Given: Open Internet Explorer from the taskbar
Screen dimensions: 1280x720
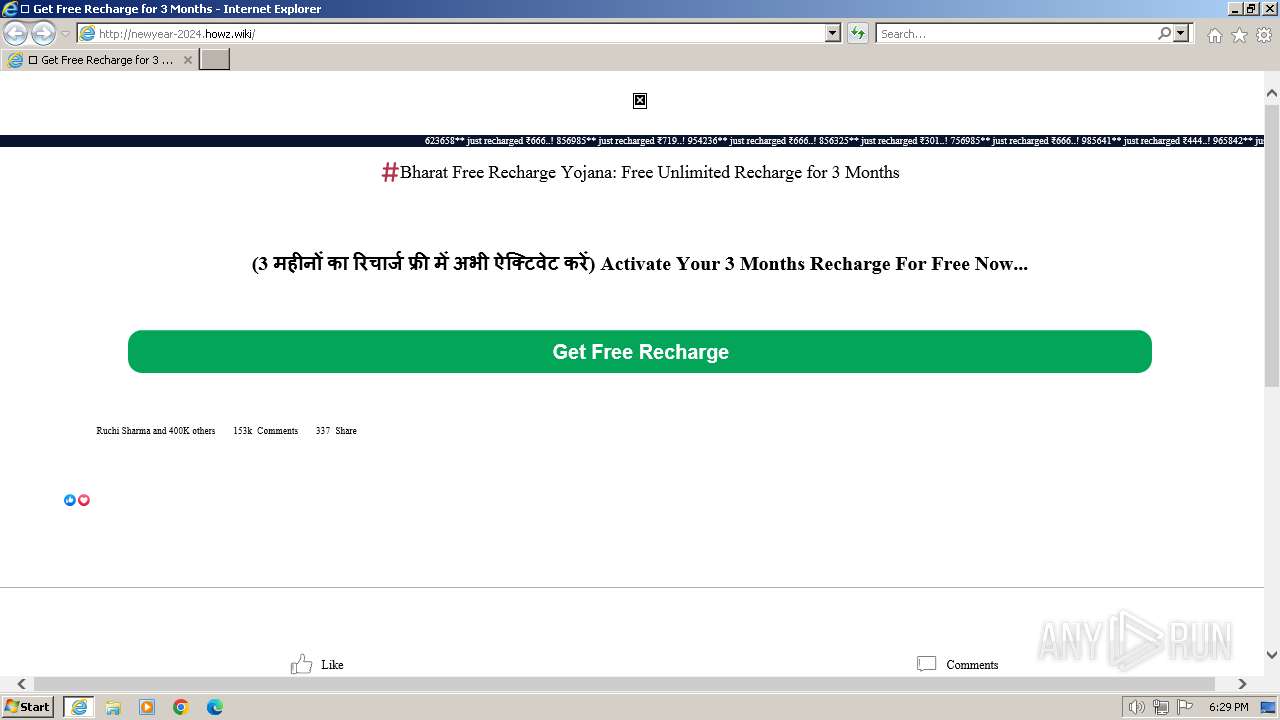Looking at the screenshot, I should coord(79,707).
